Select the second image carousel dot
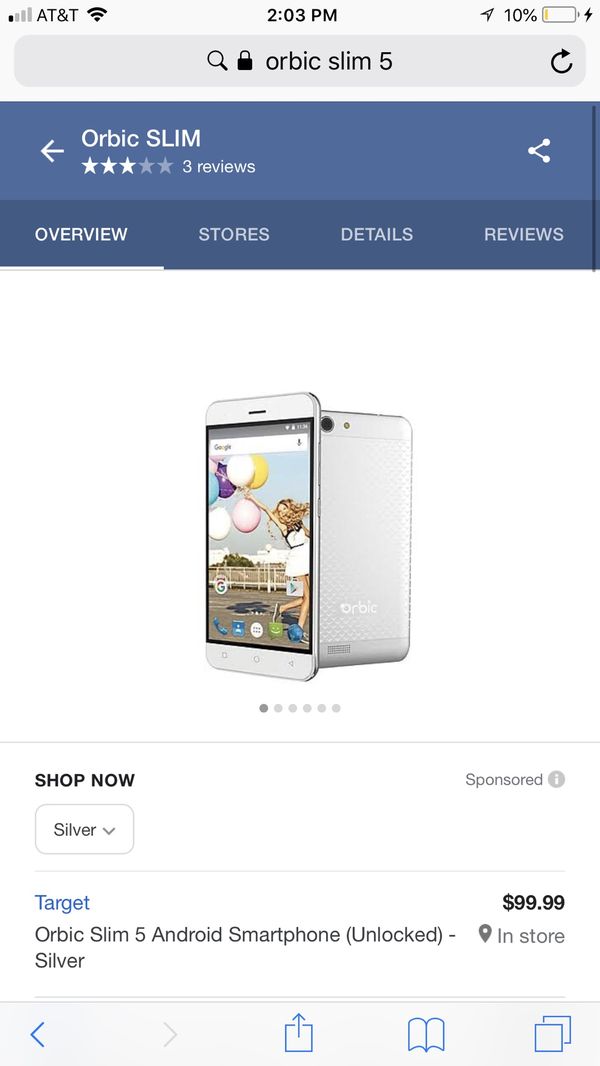The height and width of the screenshot is (1066, 600). pos(278,708)
